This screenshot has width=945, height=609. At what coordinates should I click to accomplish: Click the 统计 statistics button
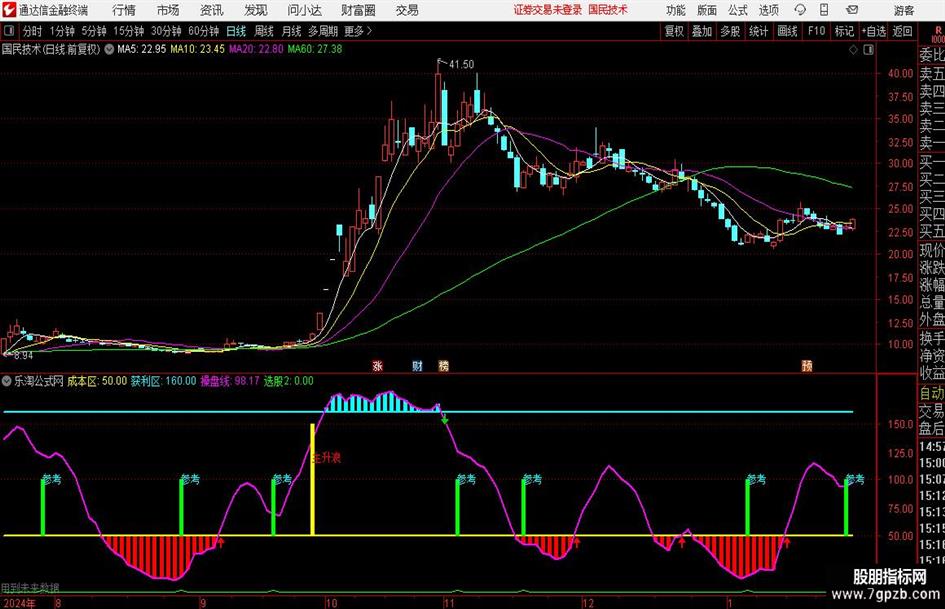point(758,31)
